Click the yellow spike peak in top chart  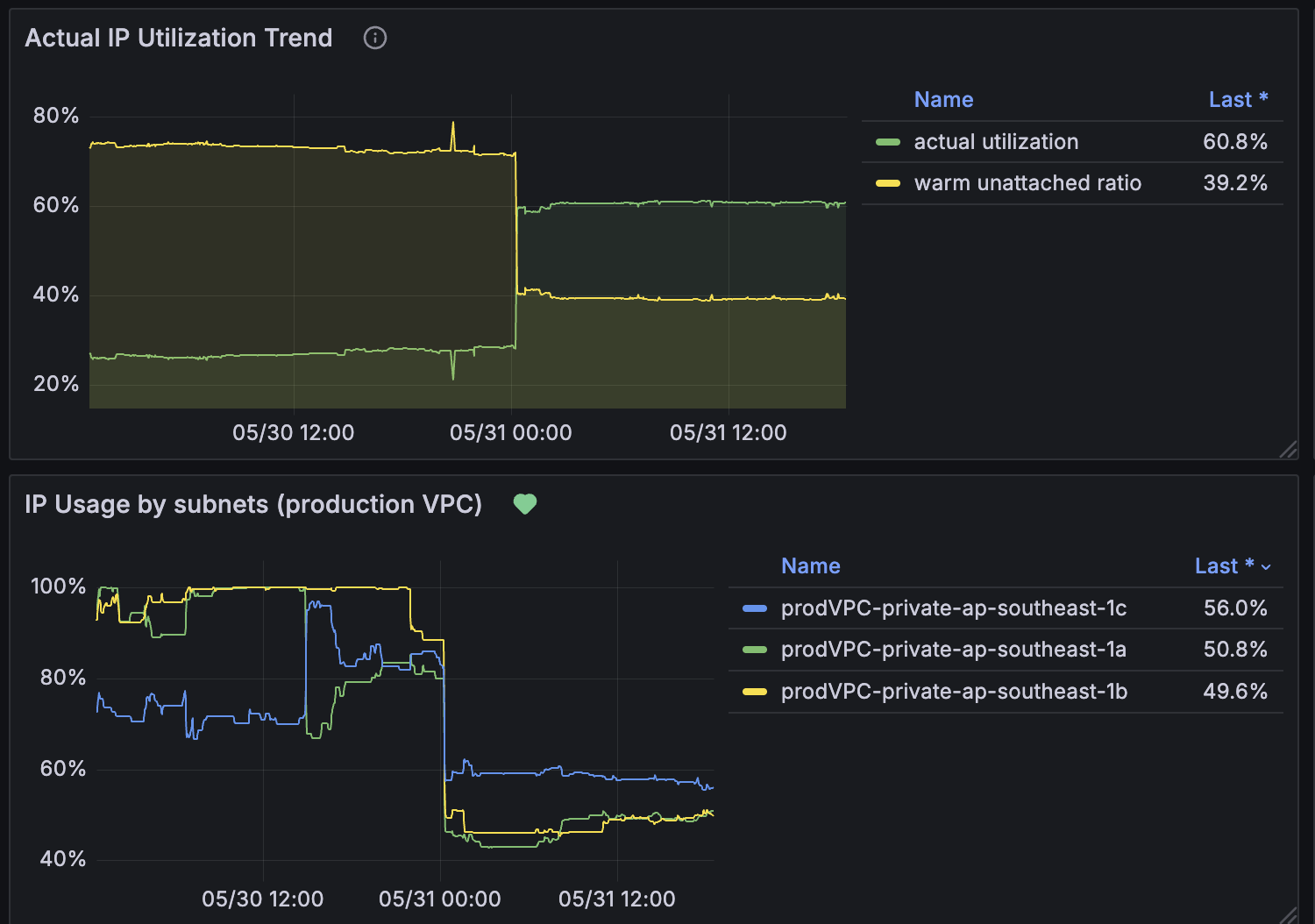tap(453, 123)
